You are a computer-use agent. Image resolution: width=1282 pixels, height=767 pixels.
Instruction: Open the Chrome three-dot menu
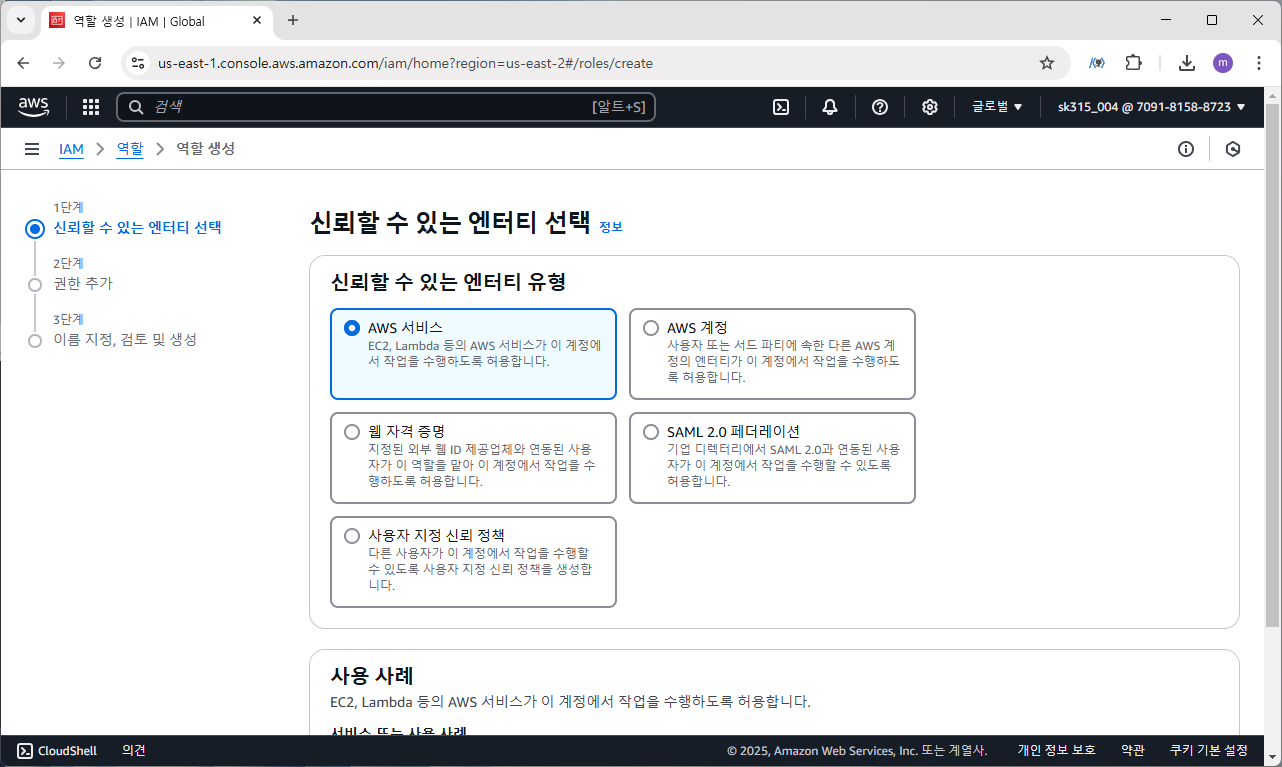[1258, 63]
